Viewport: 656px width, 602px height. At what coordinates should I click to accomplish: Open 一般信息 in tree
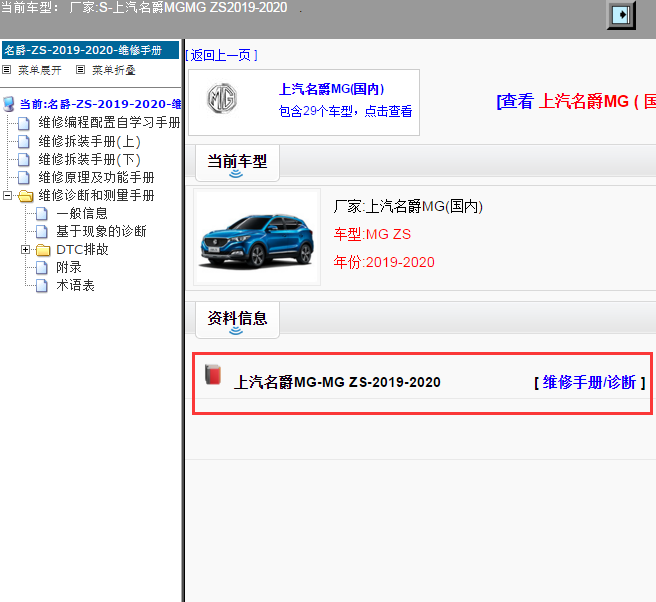click(x=82, y=213)
